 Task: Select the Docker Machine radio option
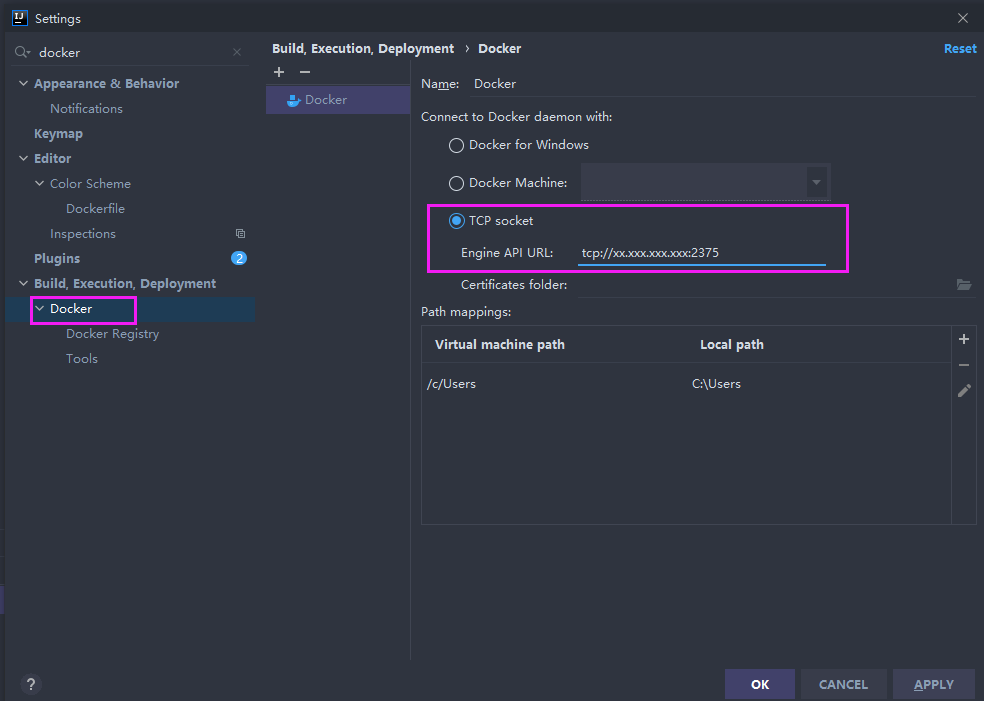point(456,183)
